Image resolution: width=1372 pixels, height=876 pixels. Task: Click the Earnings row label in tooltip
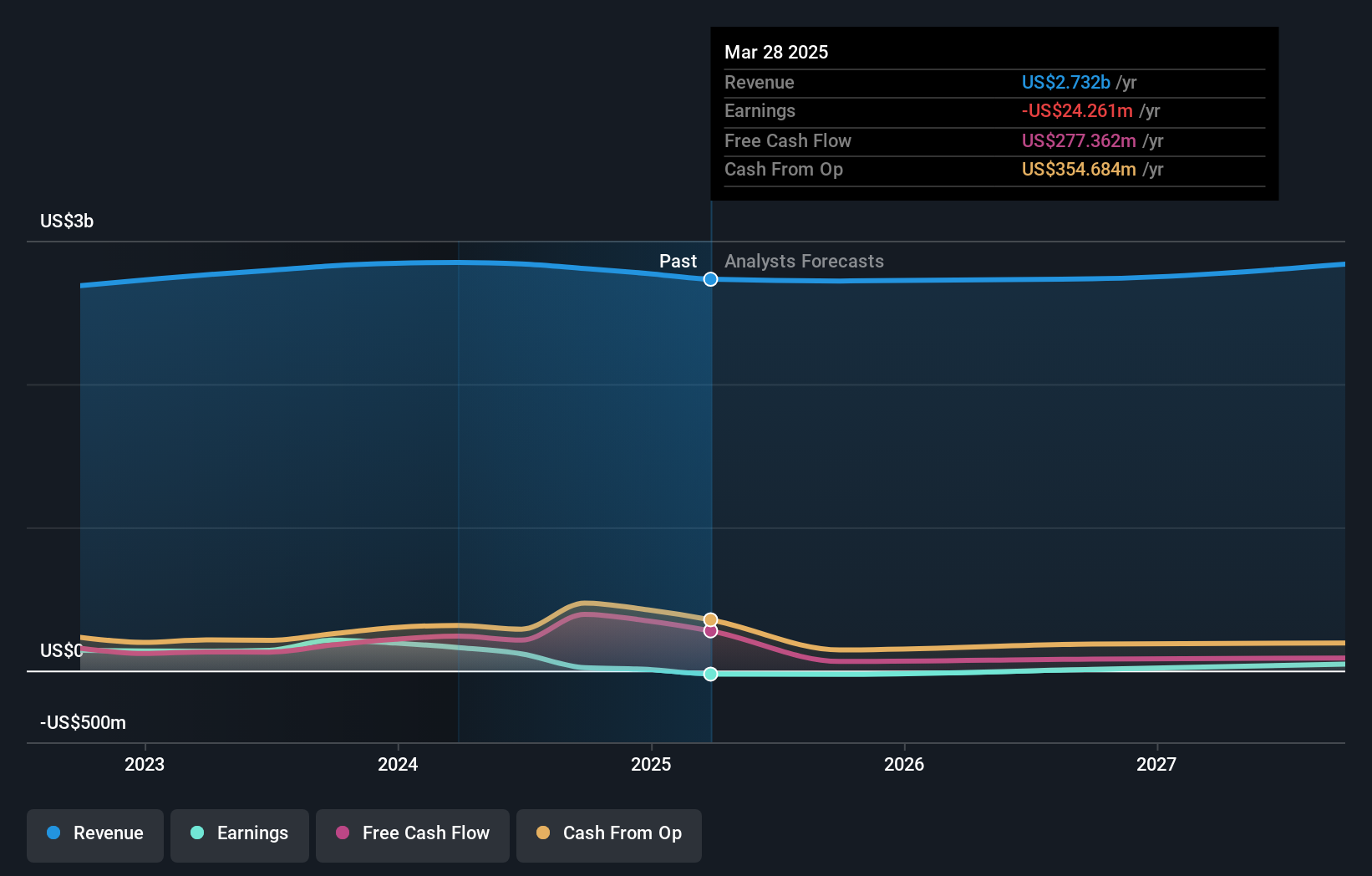click(x=760, y=110)
